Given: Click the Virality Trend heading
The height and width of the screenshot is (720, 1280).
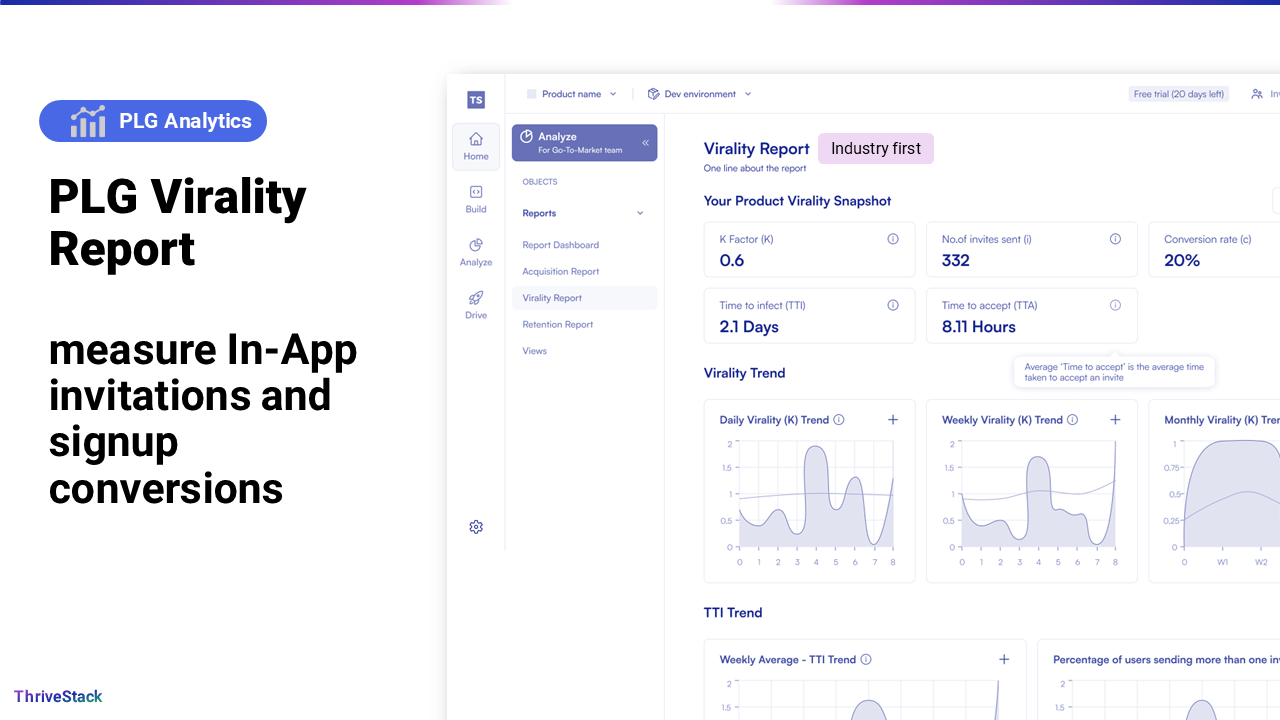Looking at the screenshot, I should tap(744, 373).
